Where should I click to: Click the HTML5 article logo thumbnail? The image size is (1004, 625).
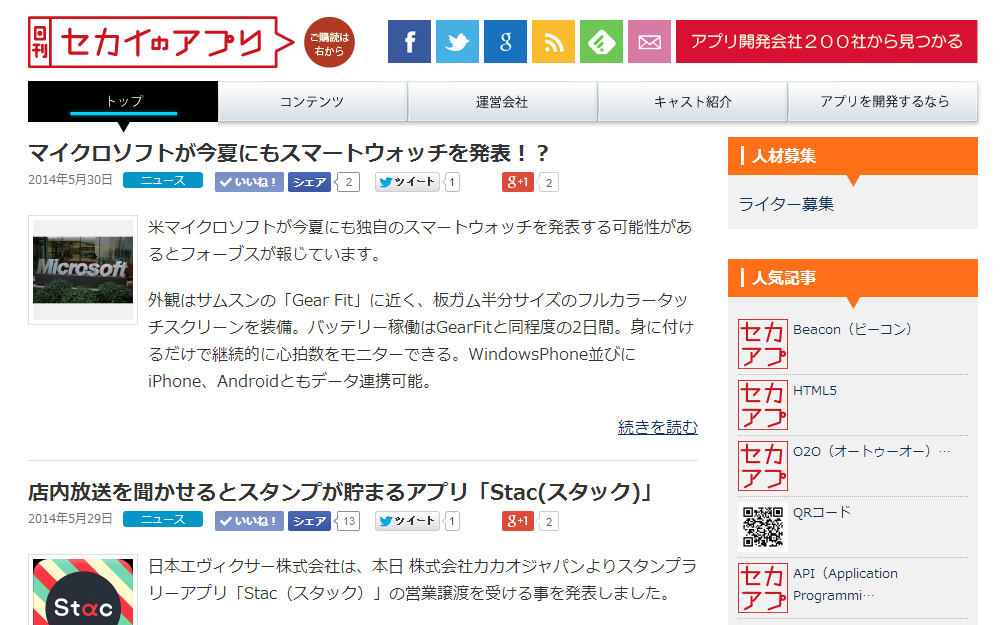click(x=763, y=405)
